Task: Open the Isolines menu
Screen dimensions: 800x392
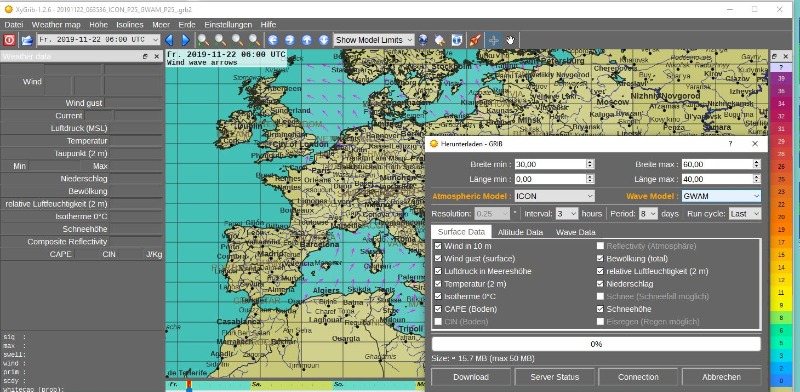Action: [130, 24]
